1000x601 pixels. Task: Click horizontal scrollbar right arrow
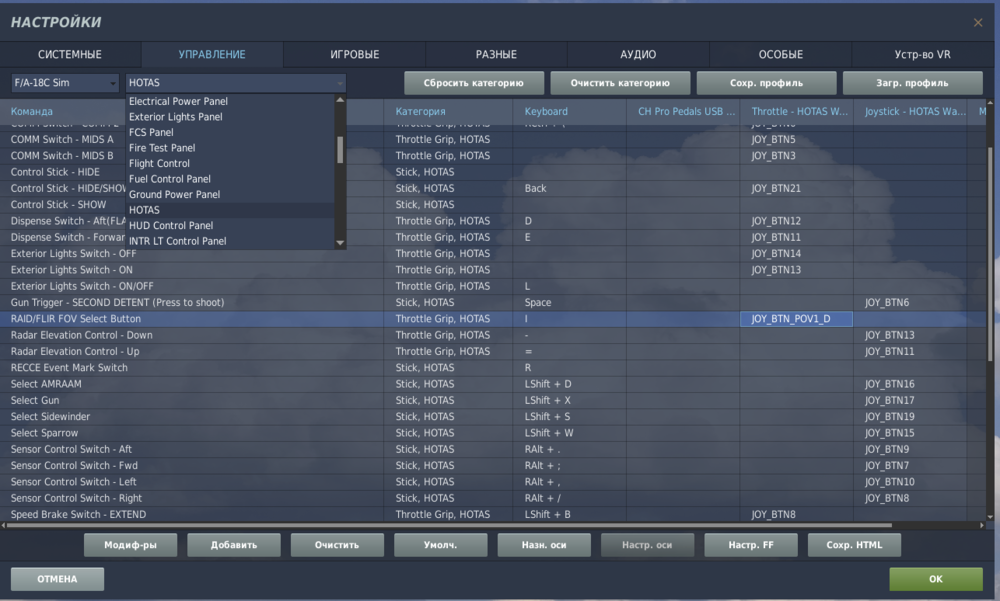(x=982, y=525)
